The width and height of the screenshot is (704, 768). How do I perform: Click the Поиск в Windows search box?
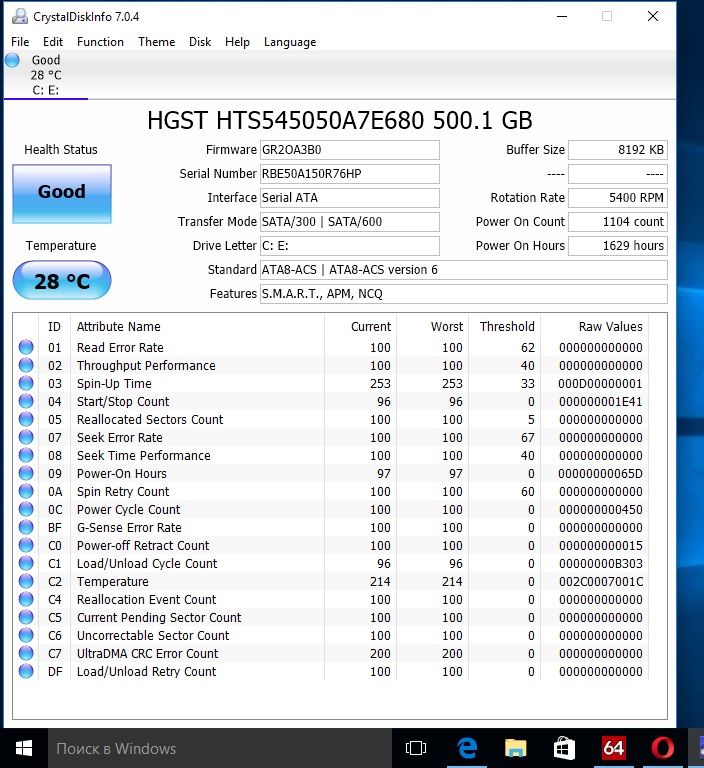(x=219, y=748)
